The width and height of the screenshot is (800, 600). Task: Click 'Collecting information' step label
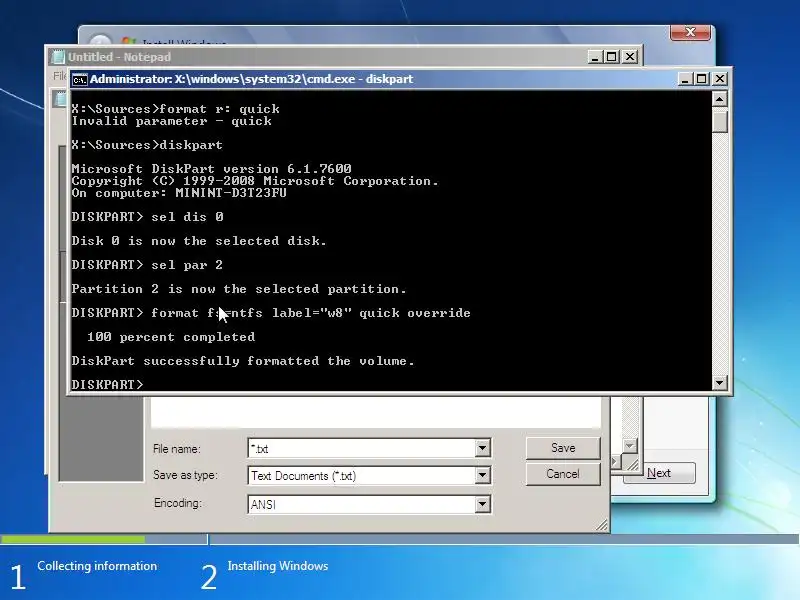pos(97,566)
